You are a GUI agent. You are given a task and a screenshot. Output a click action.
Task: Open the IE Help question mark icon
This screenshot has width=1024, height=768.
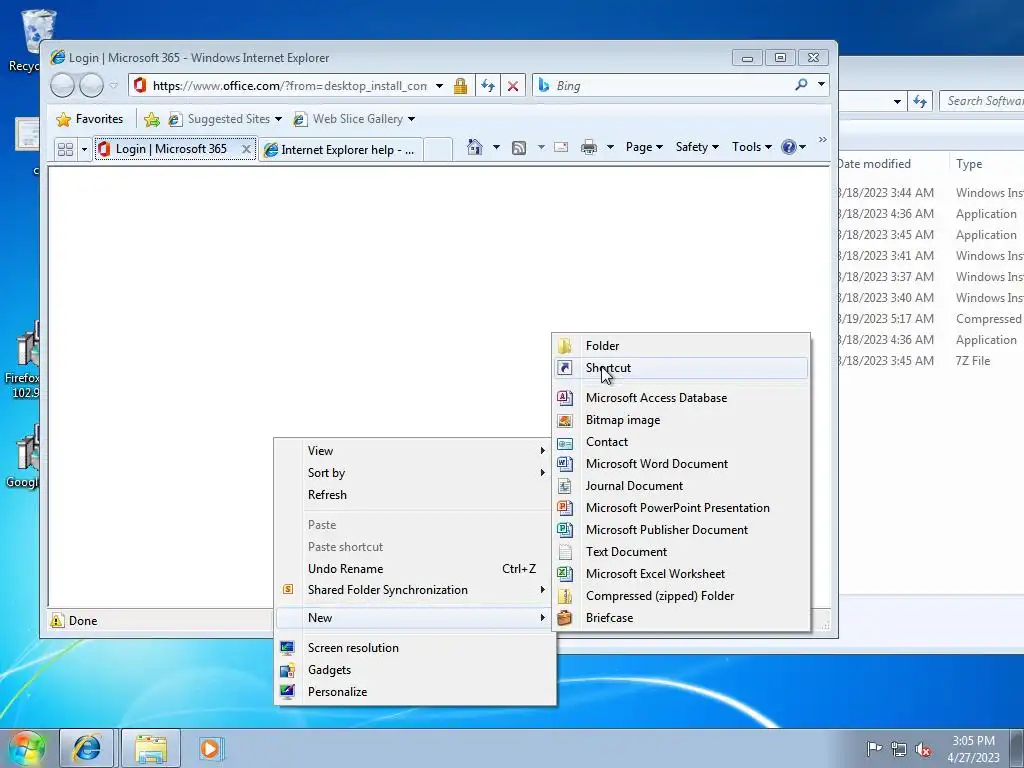tap(788, 147)
